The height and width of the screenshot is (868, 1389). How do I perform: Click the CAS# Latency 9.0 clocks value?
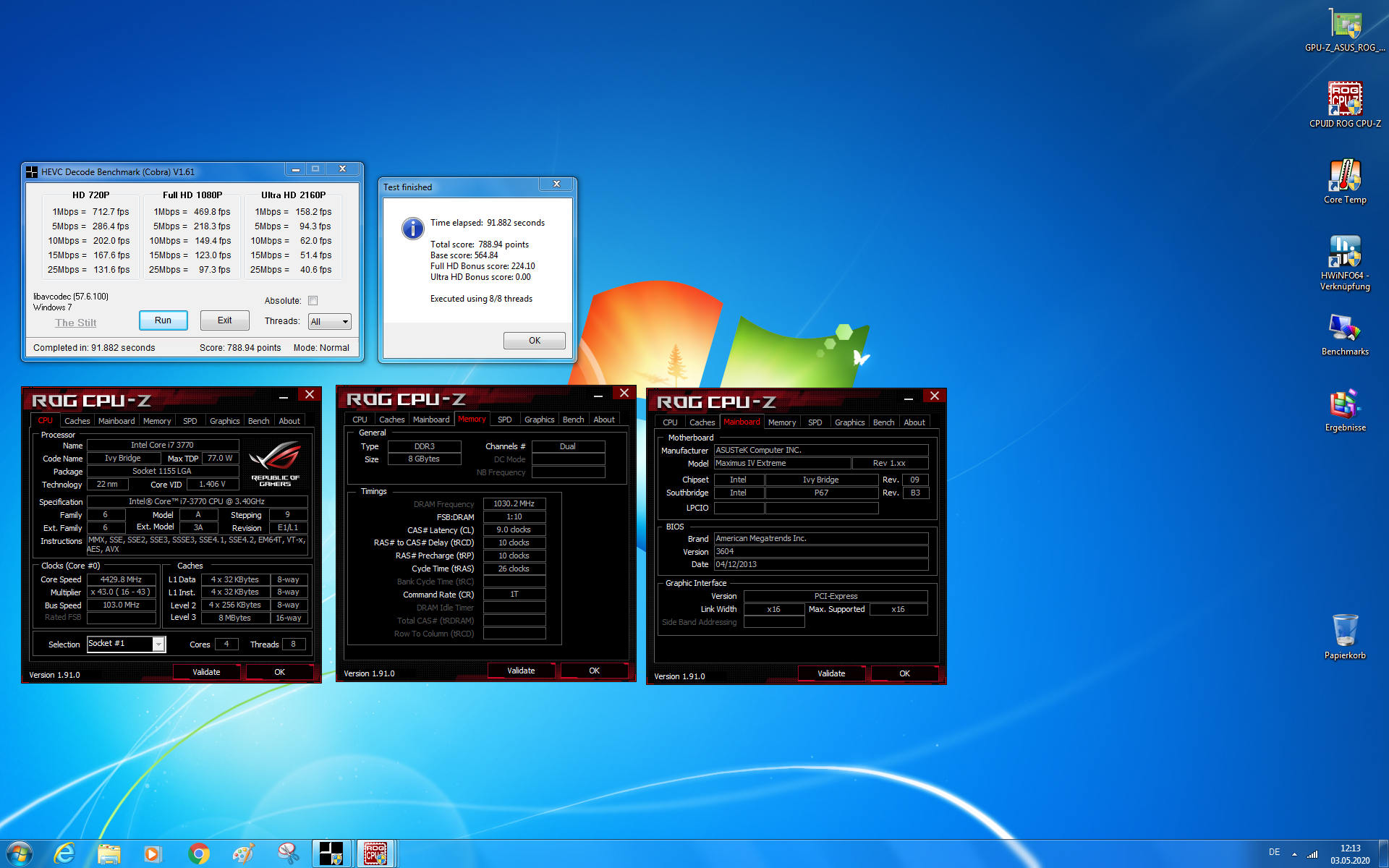coord(514,529)
